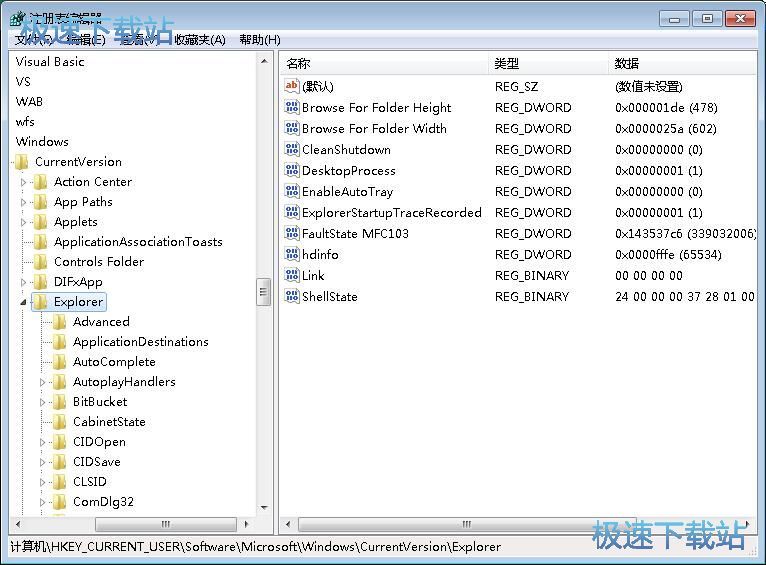This screenshot has width=766, height=565.
Task: Select the wfs tree entry
Action: coord(25,122)
